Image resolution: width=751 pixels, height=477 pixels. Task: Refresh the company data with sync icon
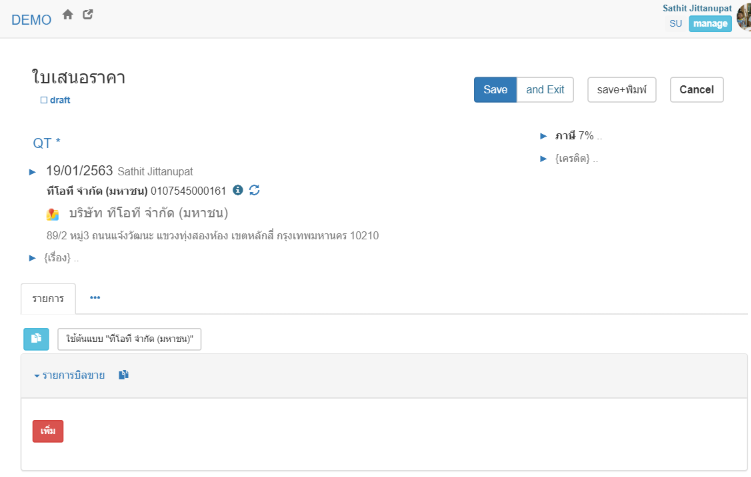click(254, 190)
